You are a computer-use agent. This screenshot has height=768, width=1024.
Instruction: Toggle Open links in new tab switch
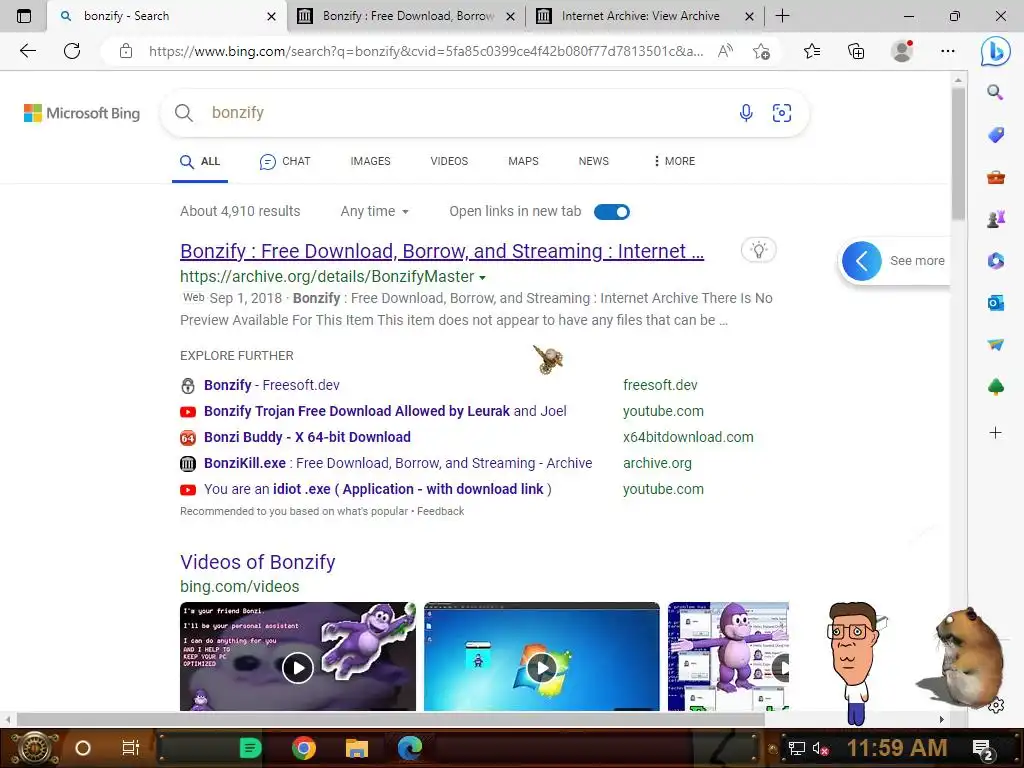coord(612,212)
